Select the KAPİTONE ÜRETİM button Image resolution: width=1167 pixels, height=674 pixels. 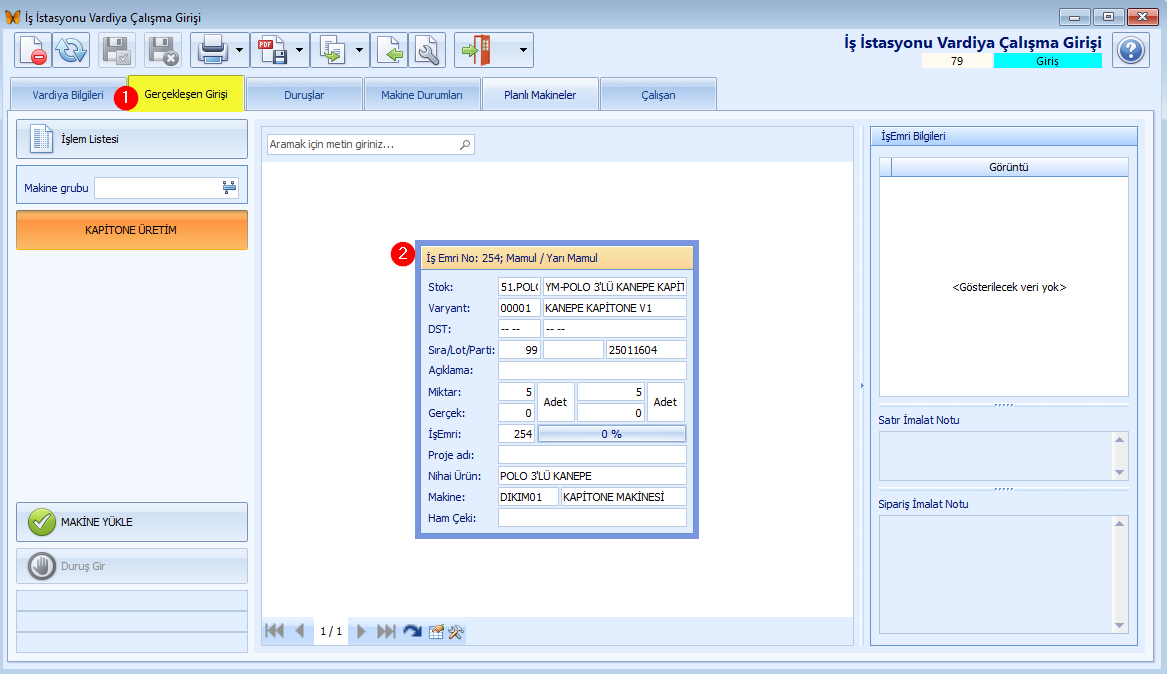point(132,230)
